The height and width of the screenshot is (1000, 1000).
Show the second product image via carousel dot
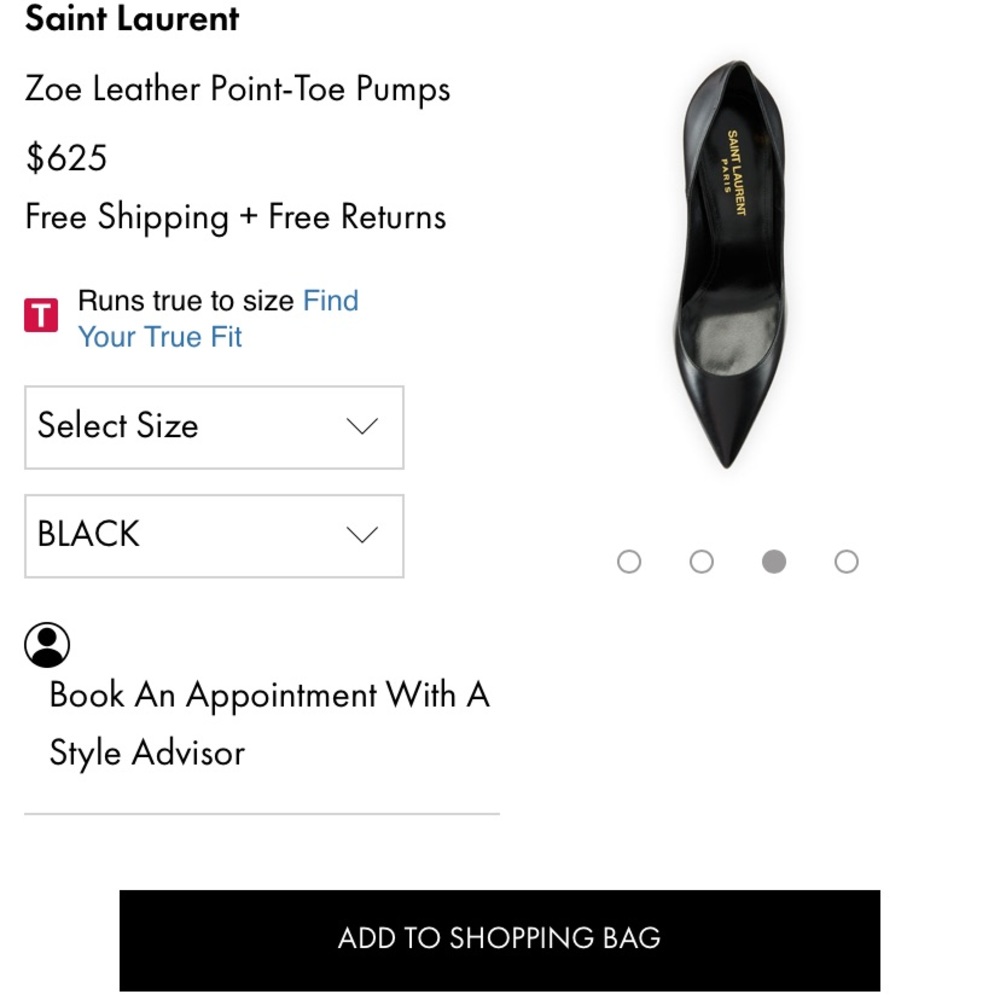[702, 562]
